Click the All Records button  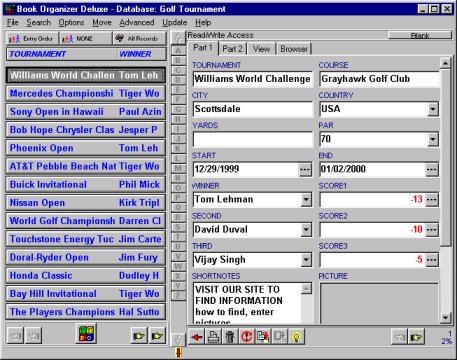pyautogui.click(x=140, y=39)
